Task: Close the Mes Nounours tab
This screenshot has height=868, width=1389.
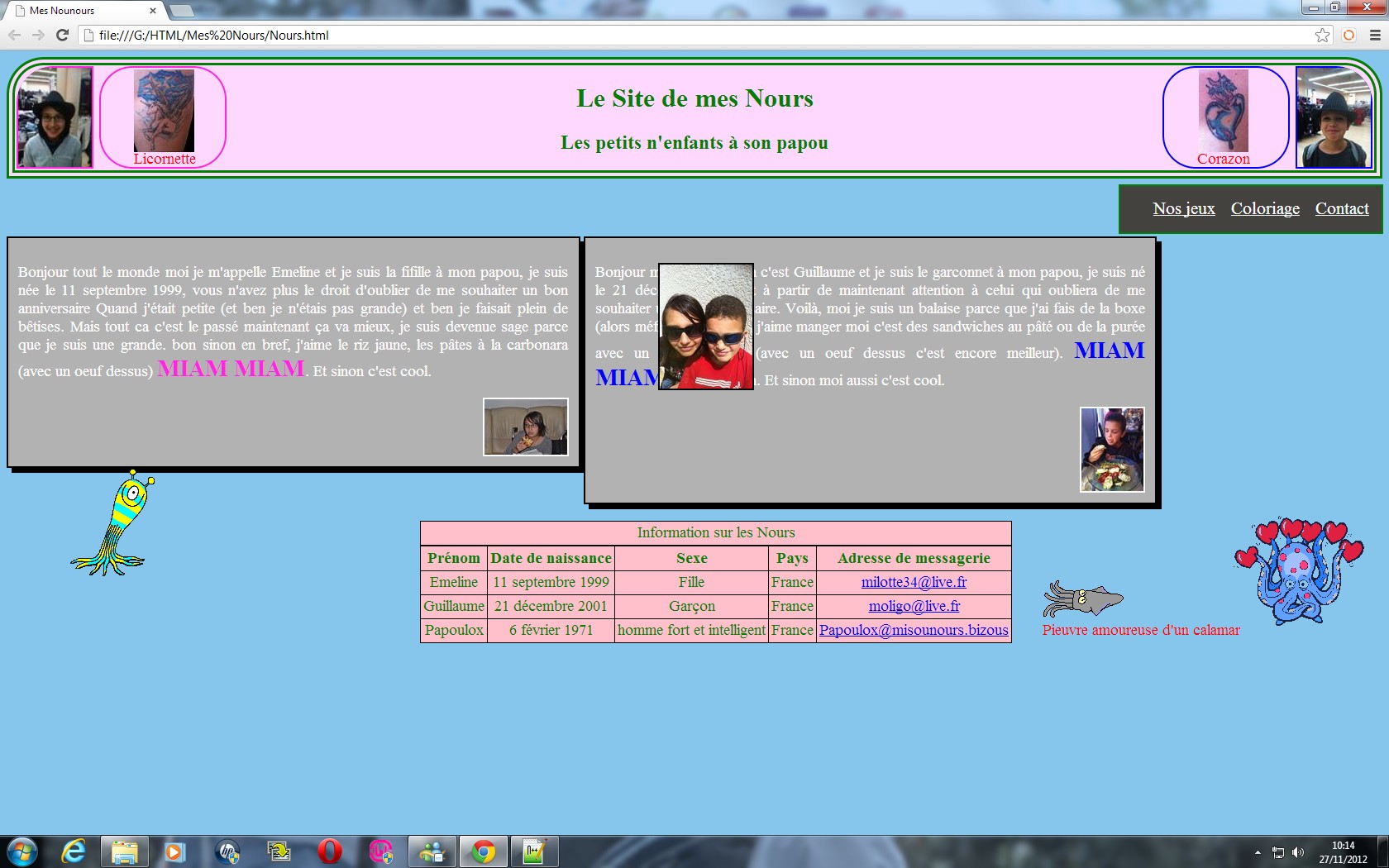Action: (x=153, y=11)
